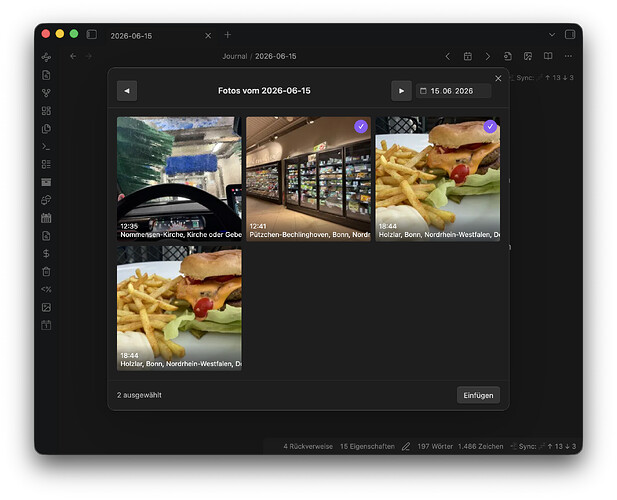Screen dimensions: 617x500
Task: Click the cloud sync icon in ribbon
Action: tap(46, 200)
